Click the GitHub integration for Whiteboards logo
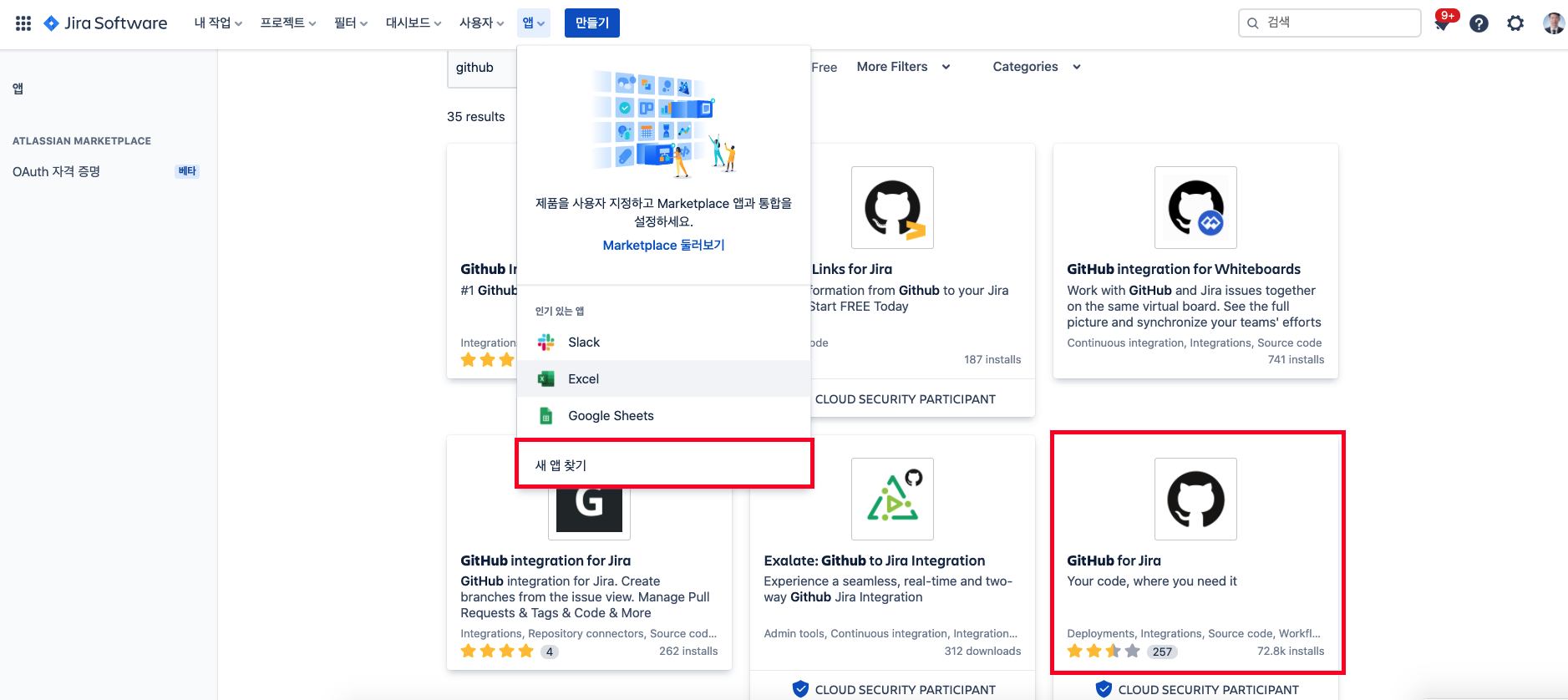Screen dimensions: 1568x700 click(x=1195, y=207)
